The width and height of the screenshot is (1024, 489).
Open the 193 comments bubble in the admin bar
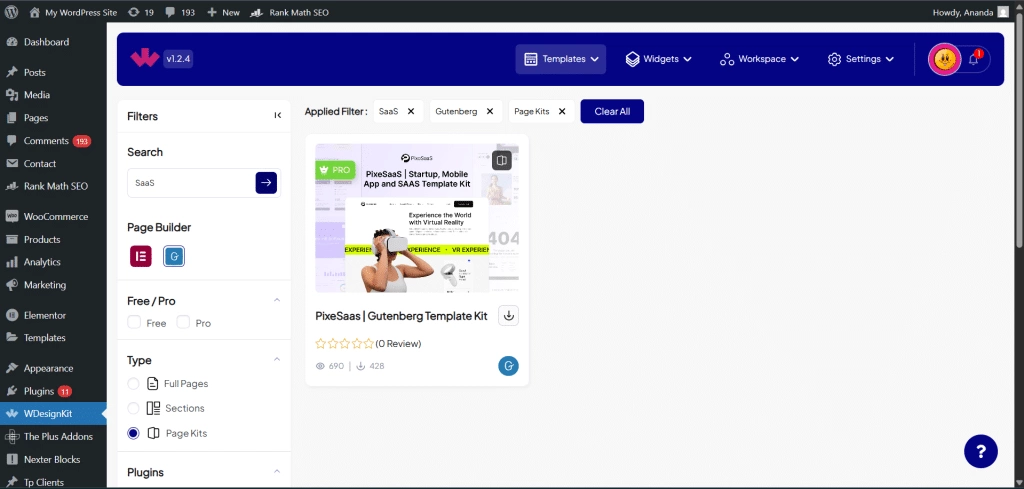[180, 12]
